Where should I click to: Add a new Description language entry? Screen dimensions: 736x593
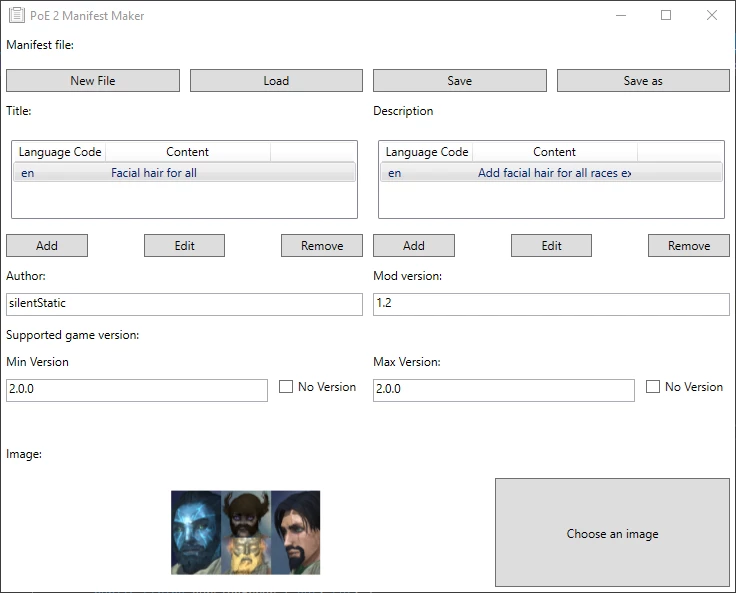tap(414, 246)
